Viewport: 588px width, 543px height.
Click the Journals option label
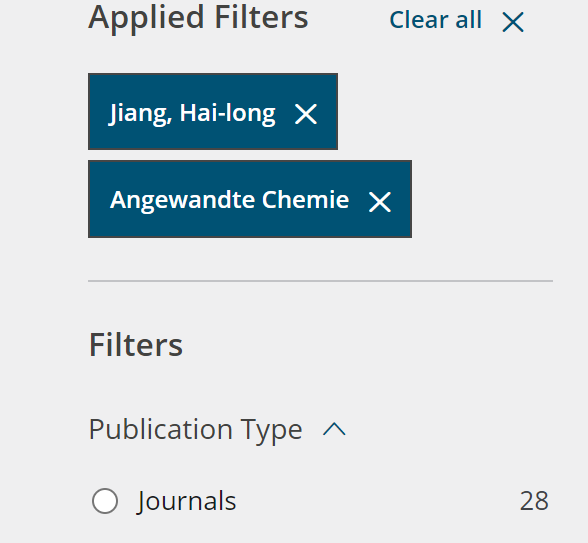(x=186, y=501)
